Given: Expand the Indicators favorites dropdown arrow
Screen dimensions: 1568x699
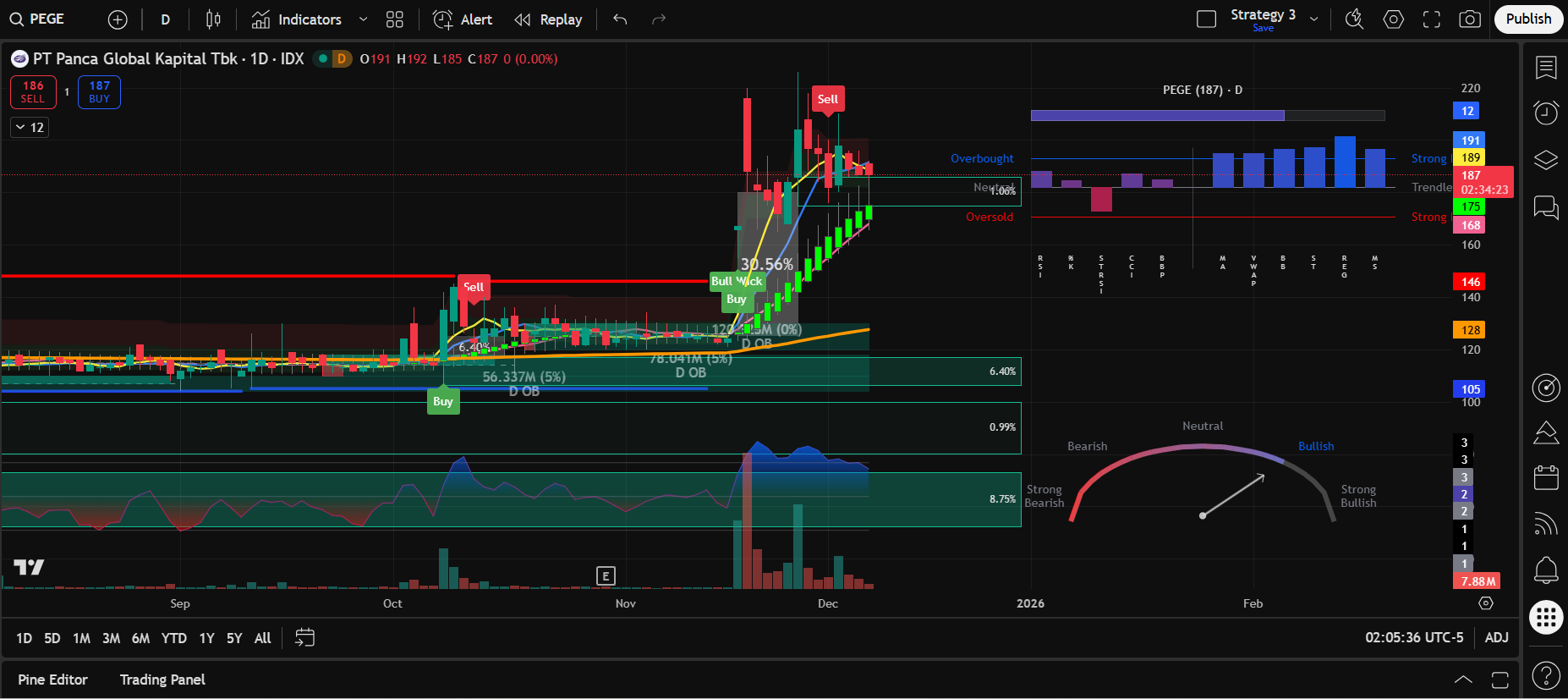Looking at the screenshot, I should 363,19.
